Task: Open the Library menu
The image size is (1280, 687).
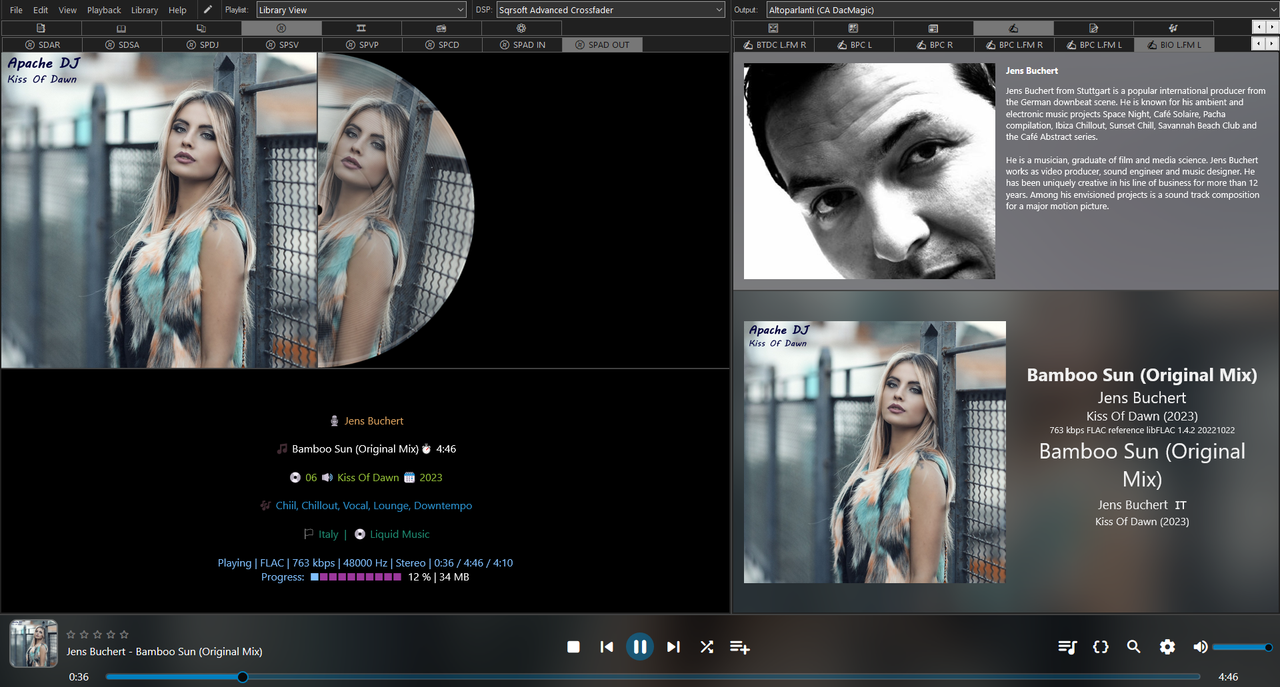Action: [x=145, y=10]
